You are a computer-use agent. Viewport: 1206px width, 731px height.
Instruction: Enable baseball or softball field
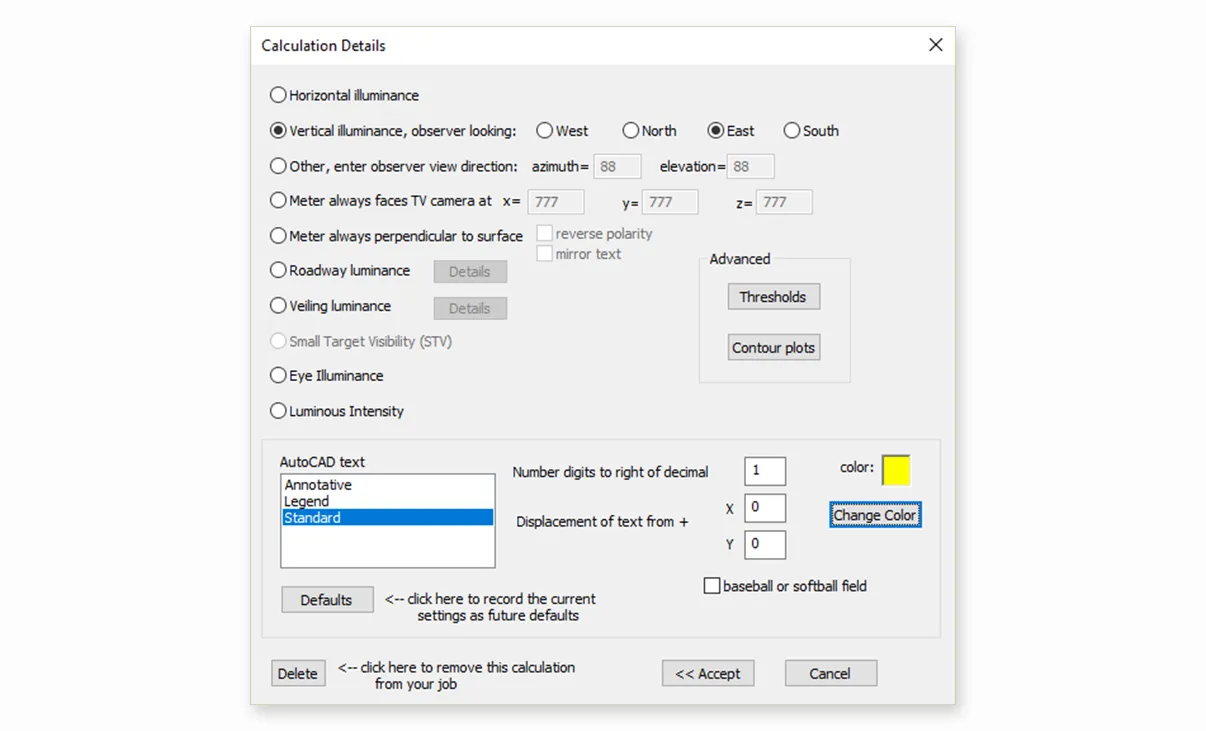[713, 586]
